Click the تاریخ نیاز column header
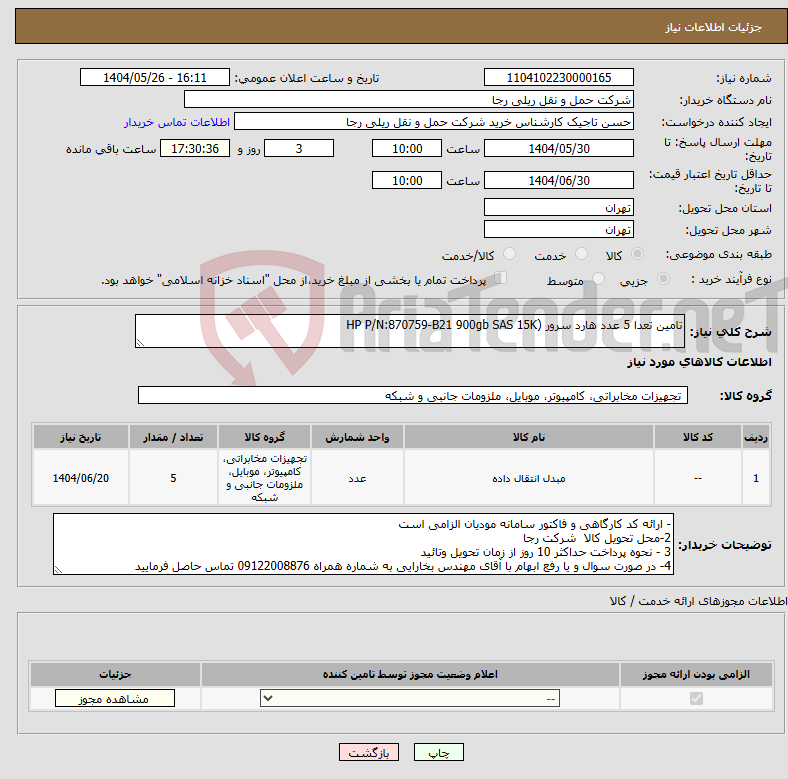 pyautogui.click(x=81, y=437)
